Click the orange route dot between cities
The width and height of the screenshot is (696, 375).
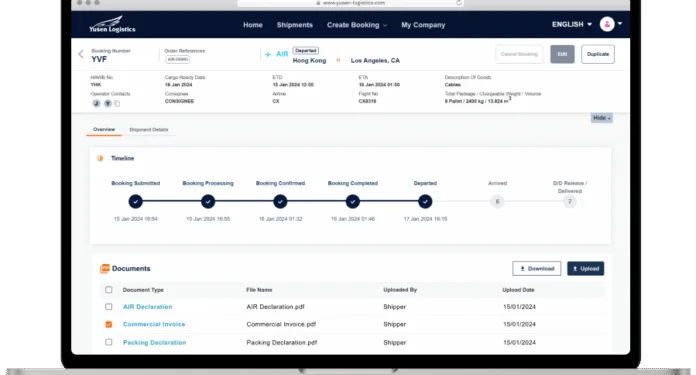click(338, 60)
